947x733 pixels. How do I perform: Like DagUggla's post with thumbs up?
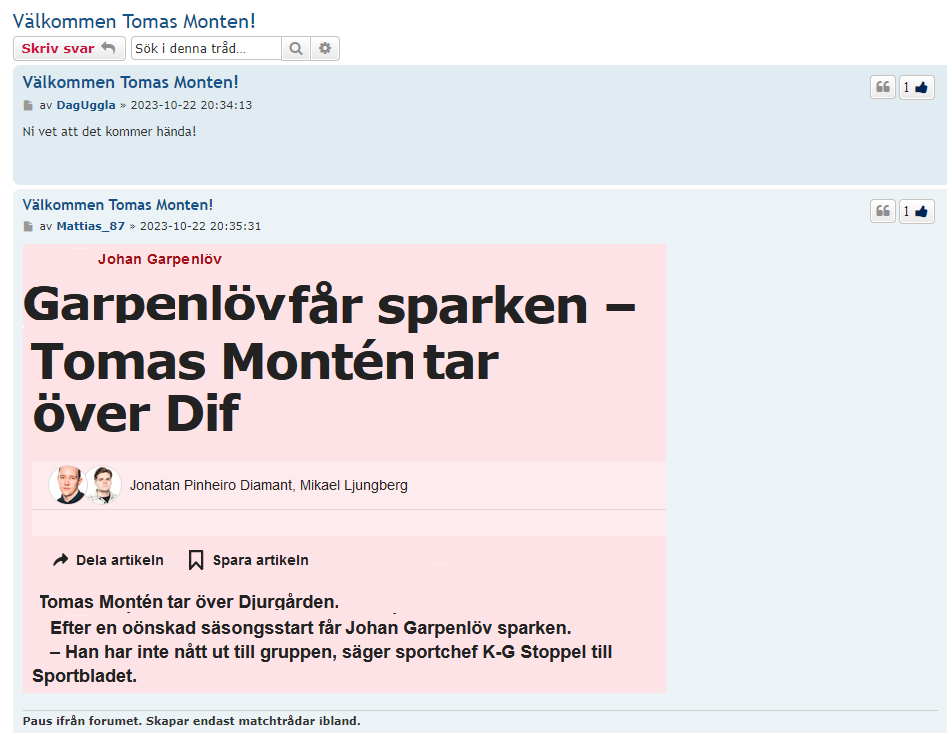(917, 88)
